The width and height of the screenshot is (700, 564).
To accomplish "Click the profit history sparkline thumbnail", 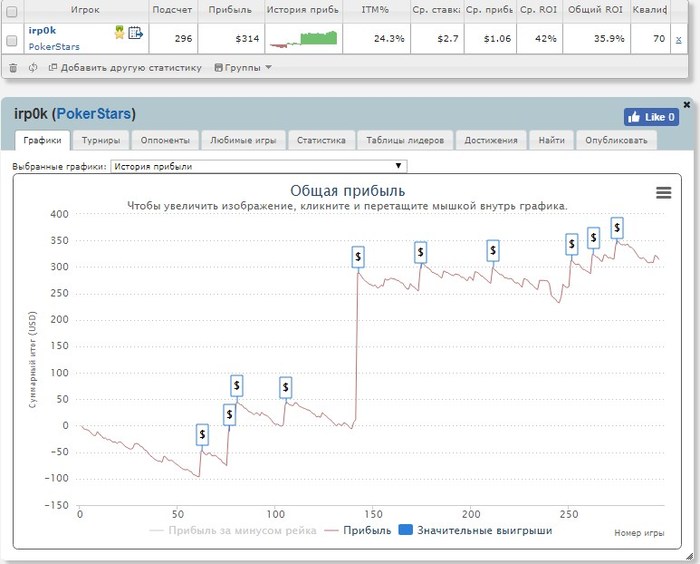I will point(303,39).
